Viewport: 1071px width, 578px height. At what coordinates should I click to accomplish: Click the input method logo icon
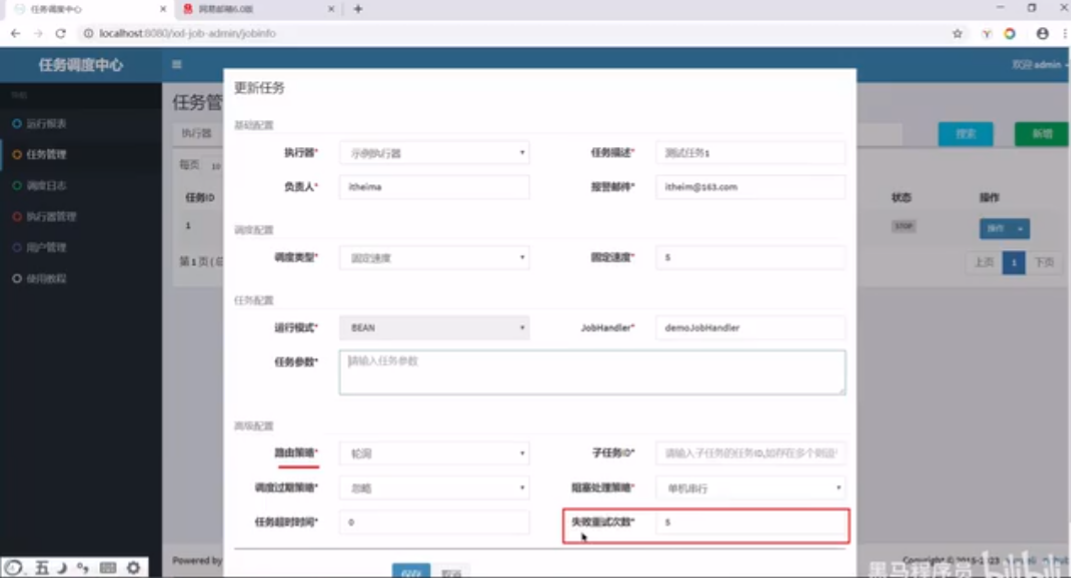click(x=14, y=567)
